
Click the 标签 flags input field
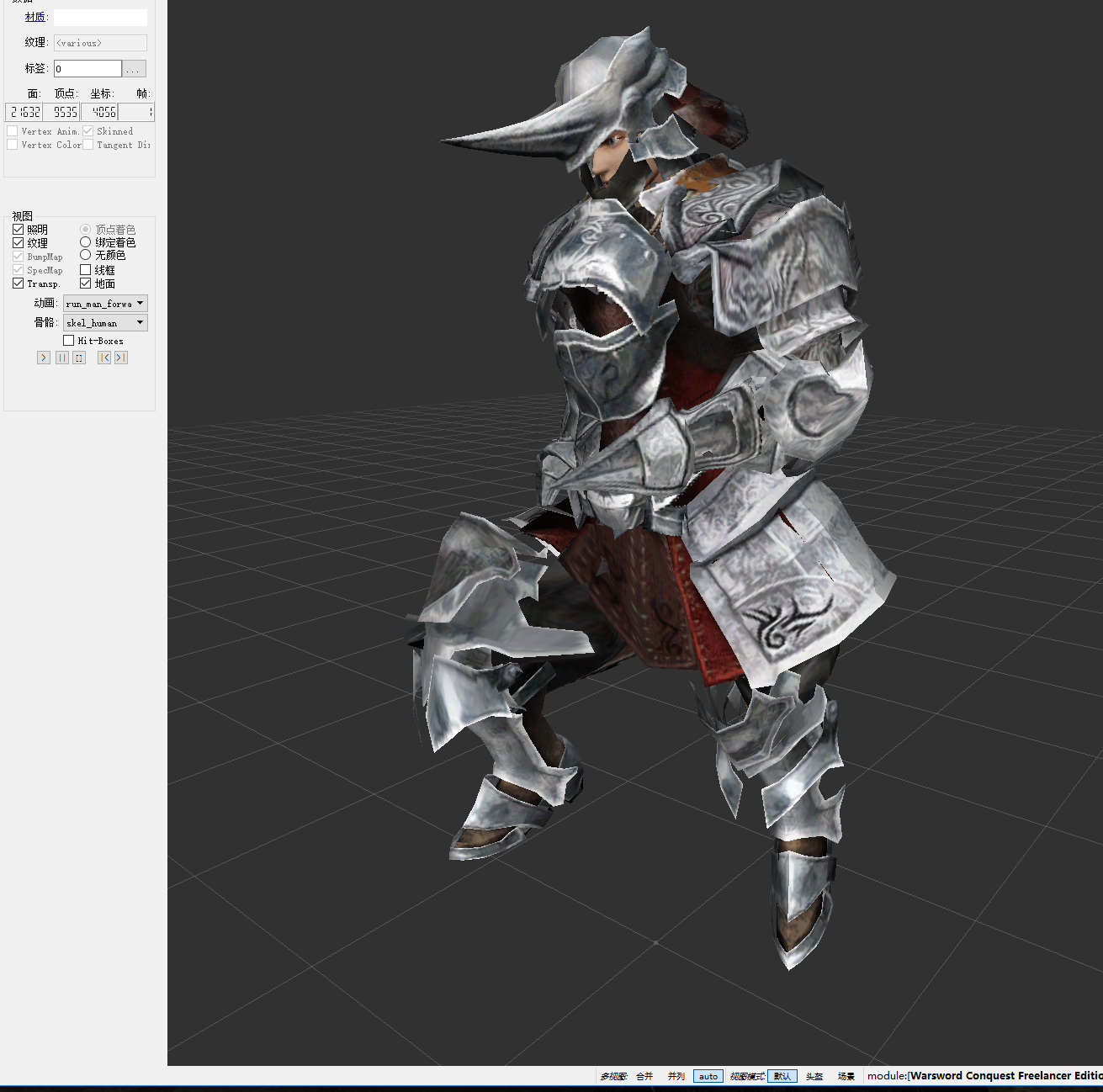point(88,69)
